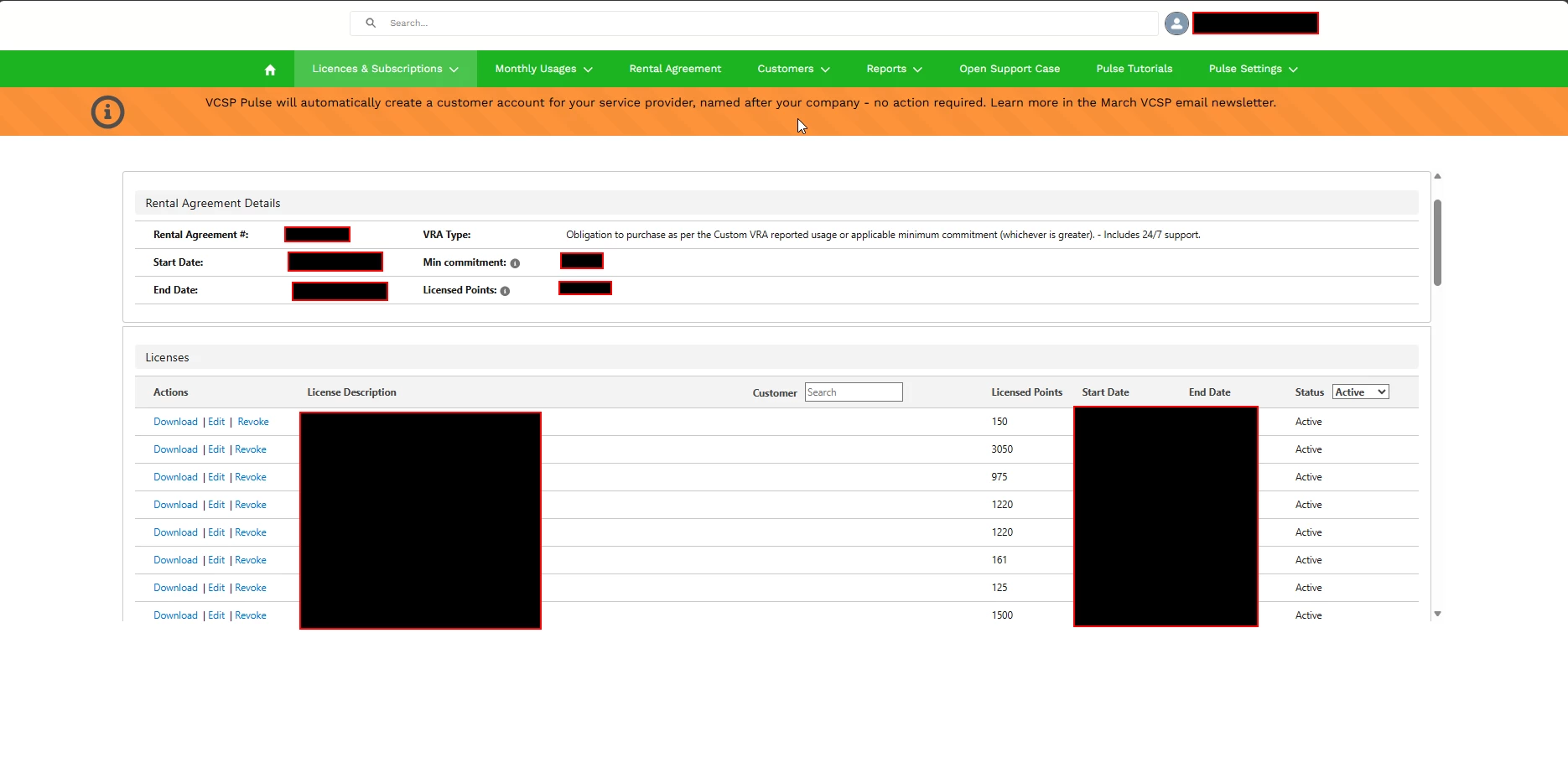Revoke the license with 125 points
This screenshot has width=1568, height=768.
(251, 588)
